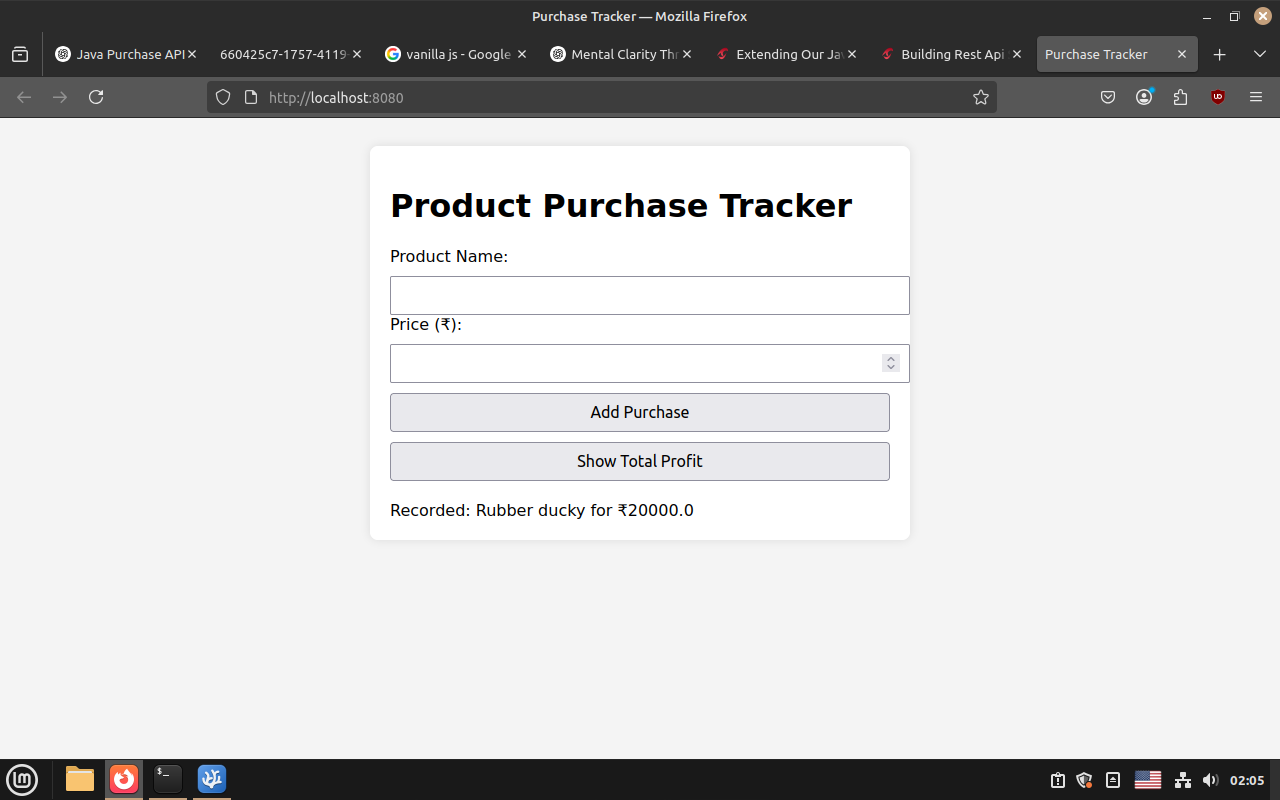Screen dimensions: 1280x800
Task: Click the uBlock Origin shield icon
Action: tap(1218, 97)
